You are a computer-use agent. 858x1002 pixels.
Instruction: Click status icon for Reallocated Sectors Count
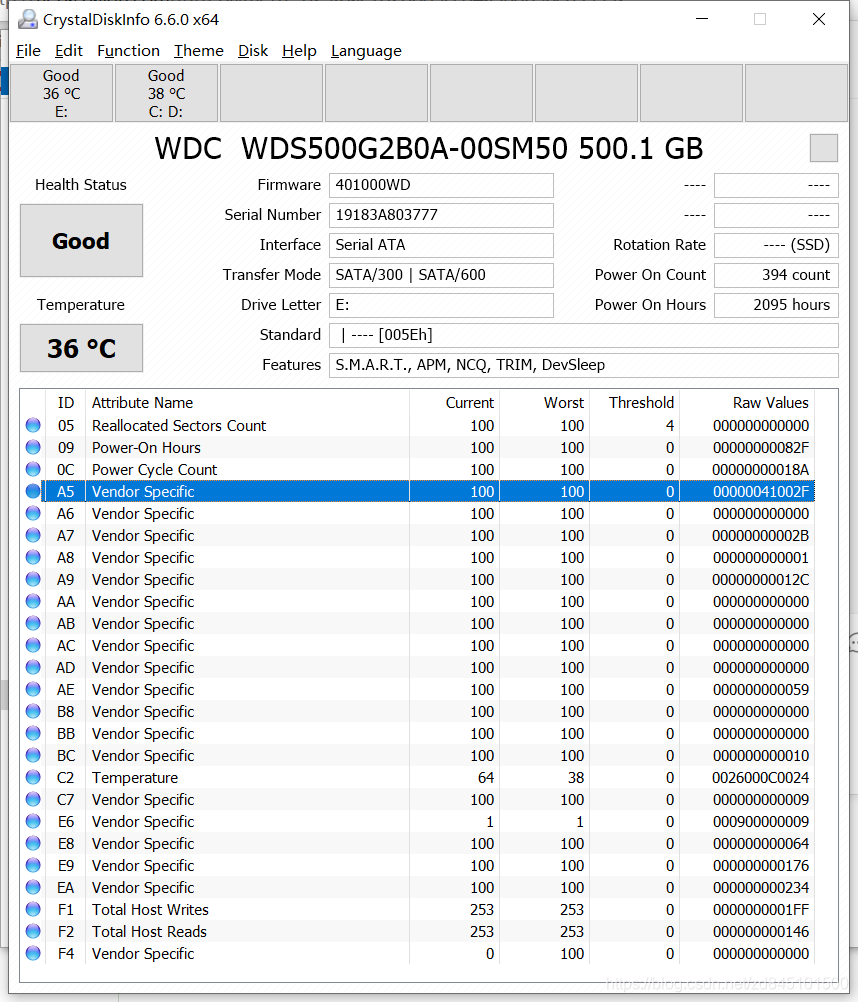click(33, 425)
